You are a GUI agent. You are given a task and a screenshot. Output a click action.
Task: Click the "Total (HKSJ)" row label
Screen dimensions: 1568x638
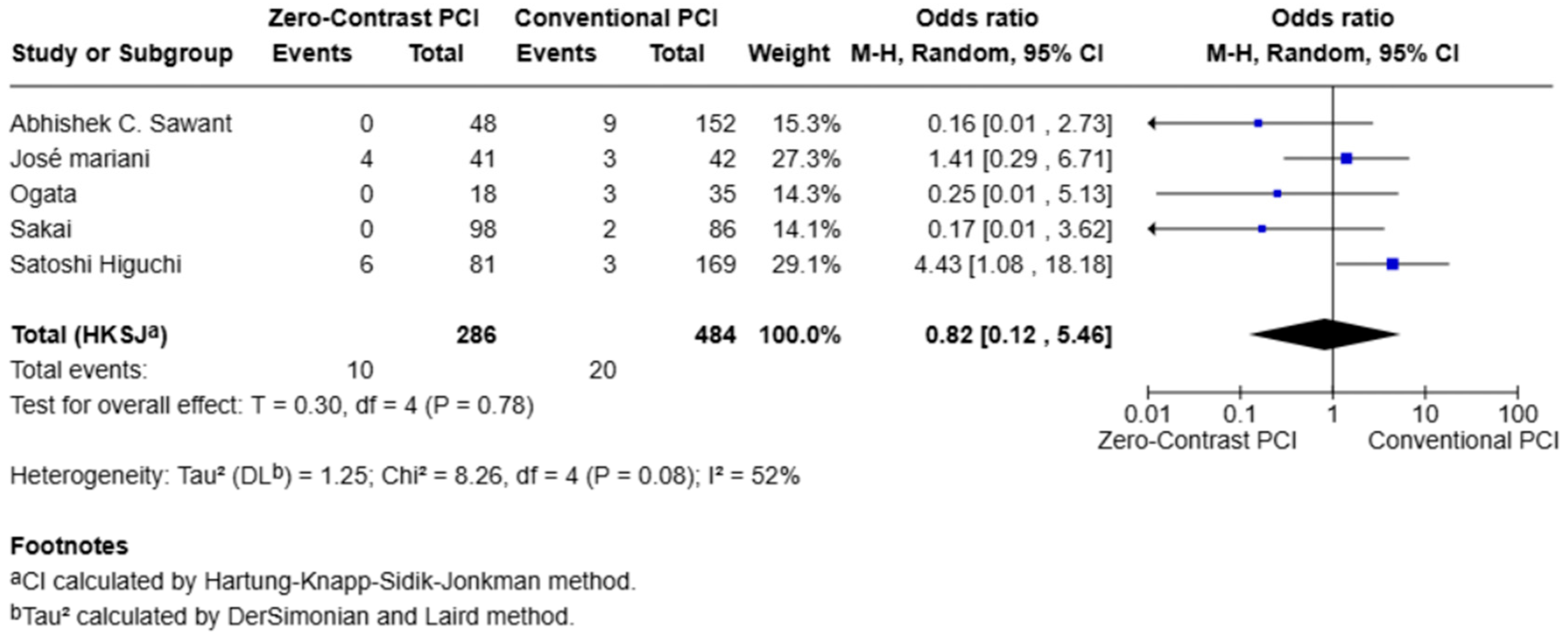coord(89,335)
